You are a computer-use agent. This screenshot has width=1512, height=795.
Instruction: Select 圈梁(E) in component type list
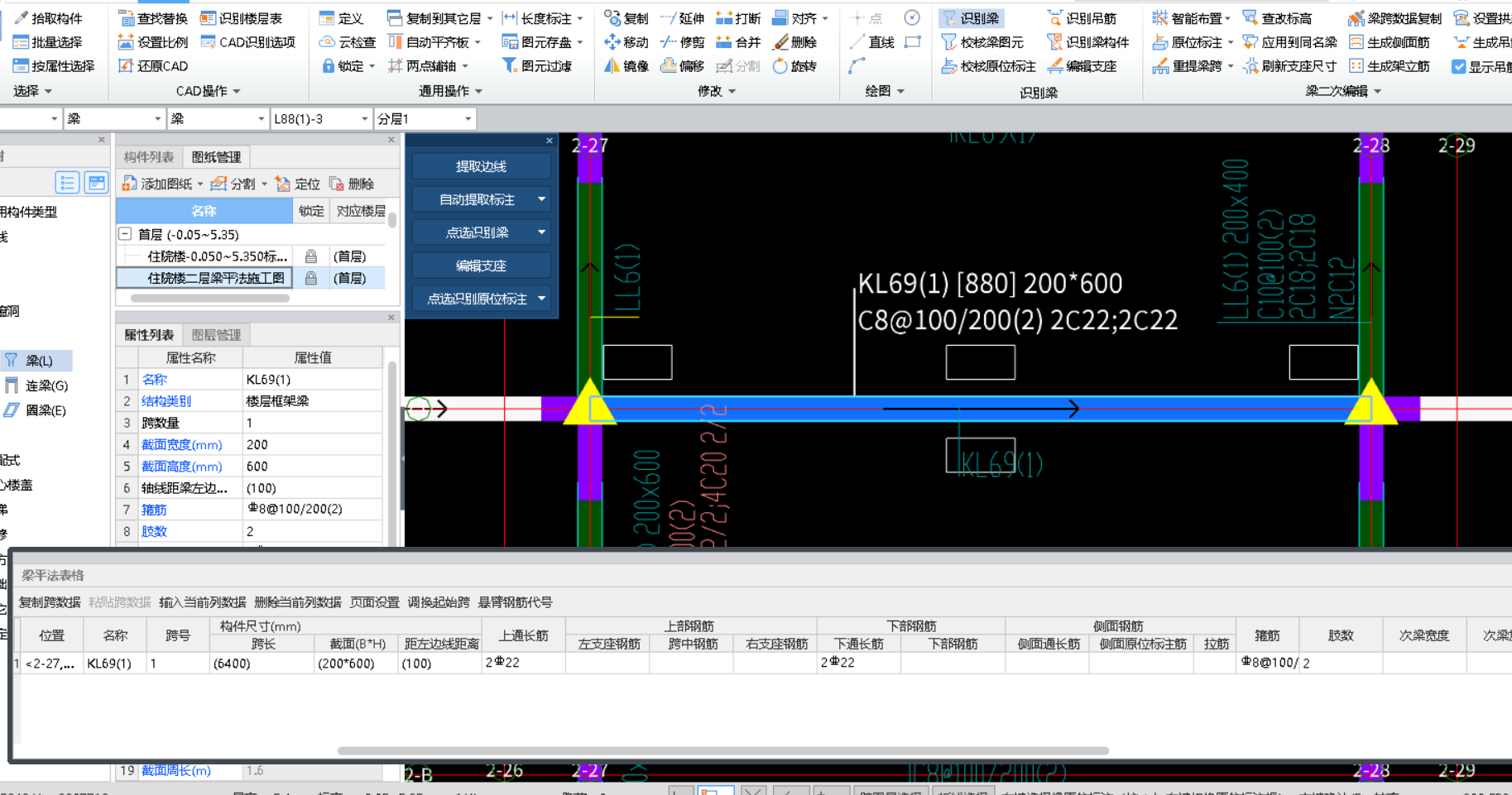[x=36, y=410]
